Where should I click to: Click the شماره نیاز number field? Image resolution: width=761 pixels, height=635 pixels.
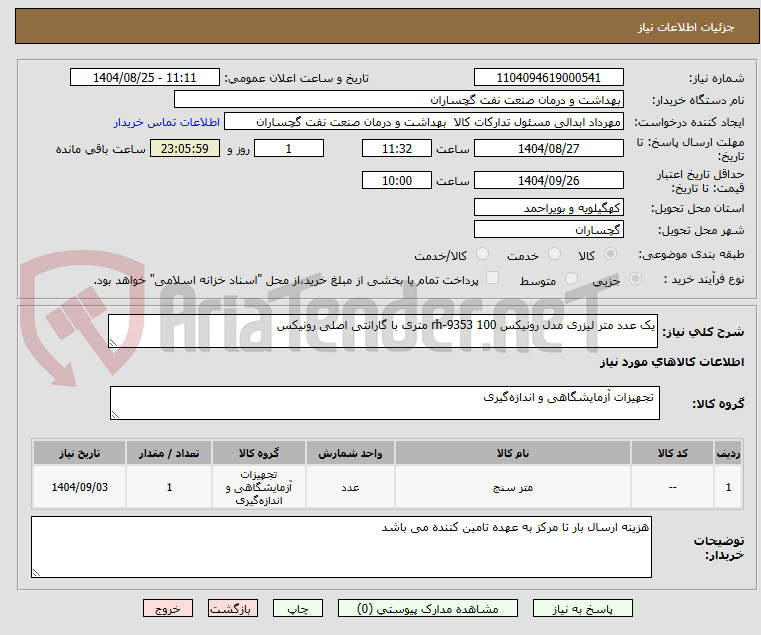click(548, 78)
